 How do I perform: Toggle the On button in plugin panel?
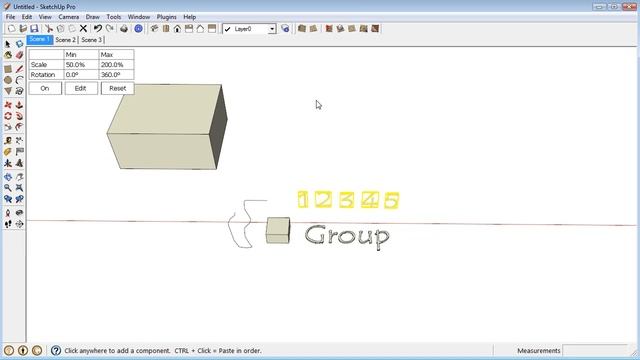pyautogui.click(x=45, y=88)
